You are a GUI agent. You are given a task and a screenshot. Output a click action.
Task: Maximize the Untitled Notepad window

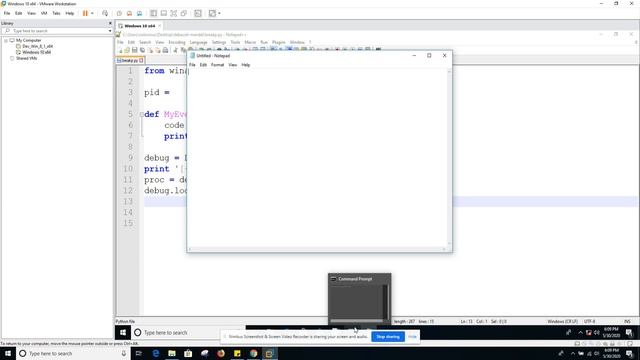coord(429,56)
